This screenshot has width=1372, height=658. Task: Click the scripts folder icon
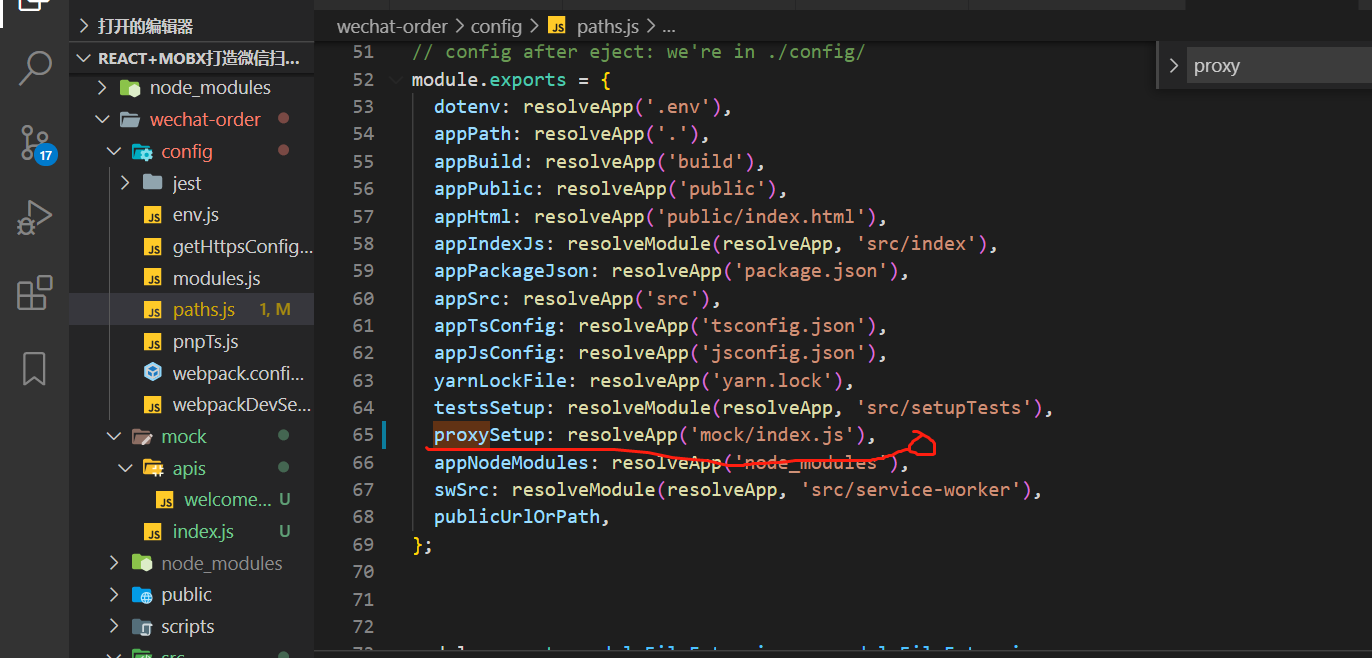(142, 627)
